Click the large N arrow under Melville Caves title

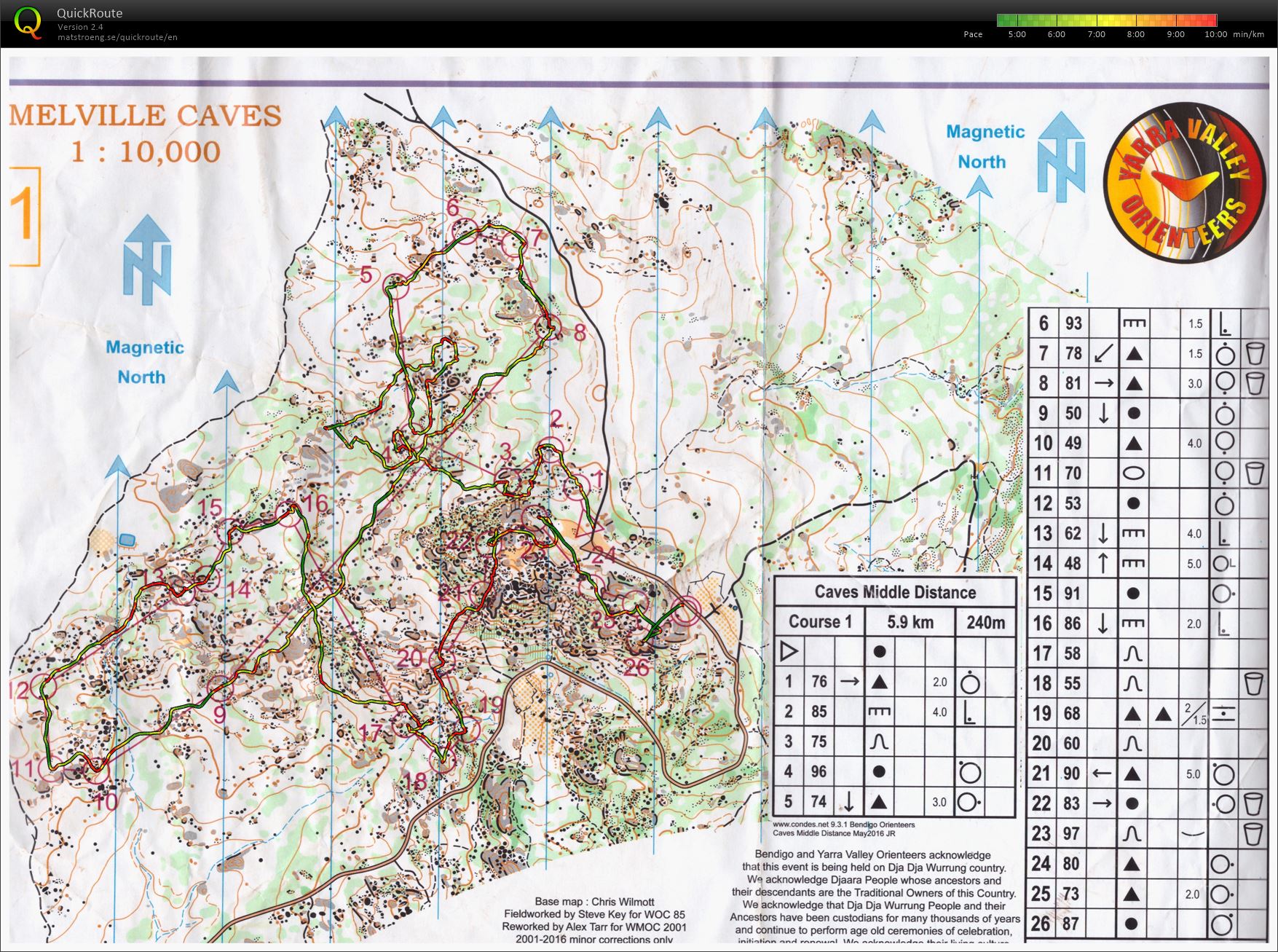click(147, 260)
